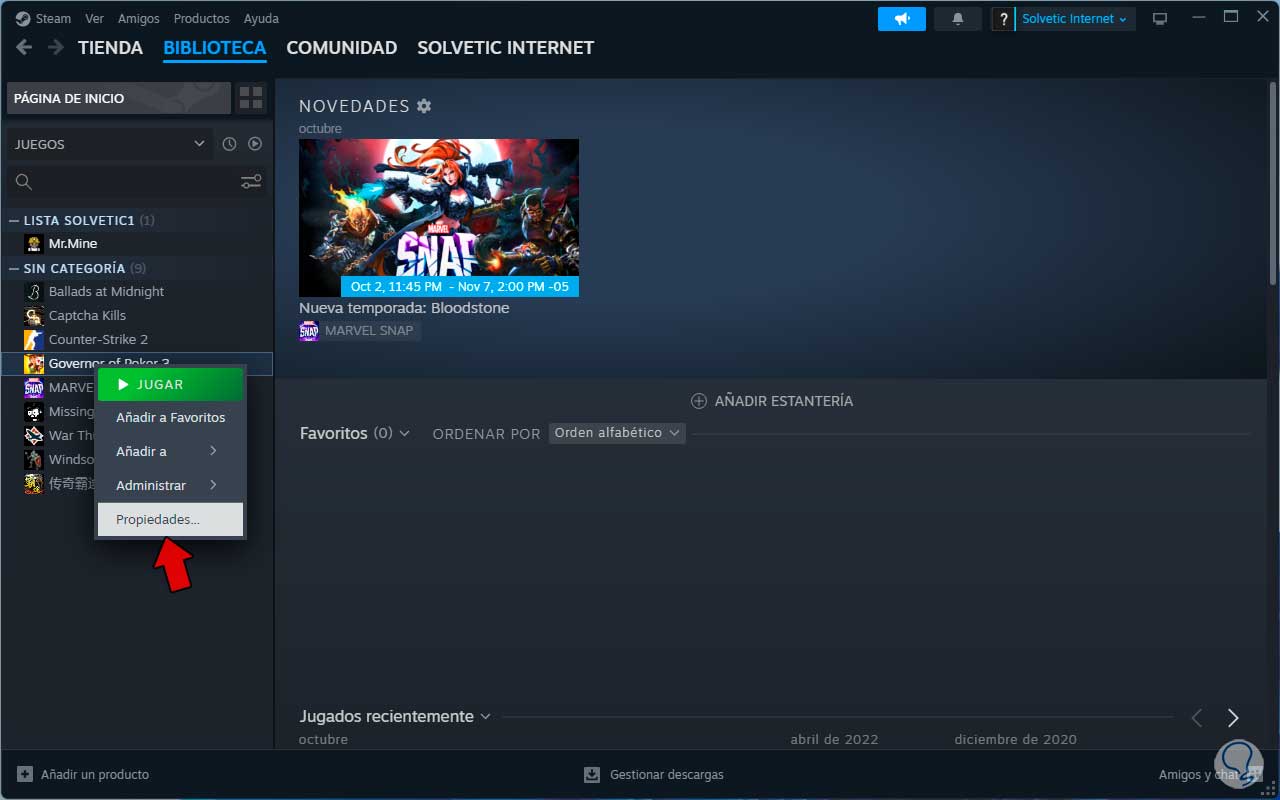Click the Gestionar descargas download icon
The height and width of the screenshot is (800, 1280).
point(592,774)
